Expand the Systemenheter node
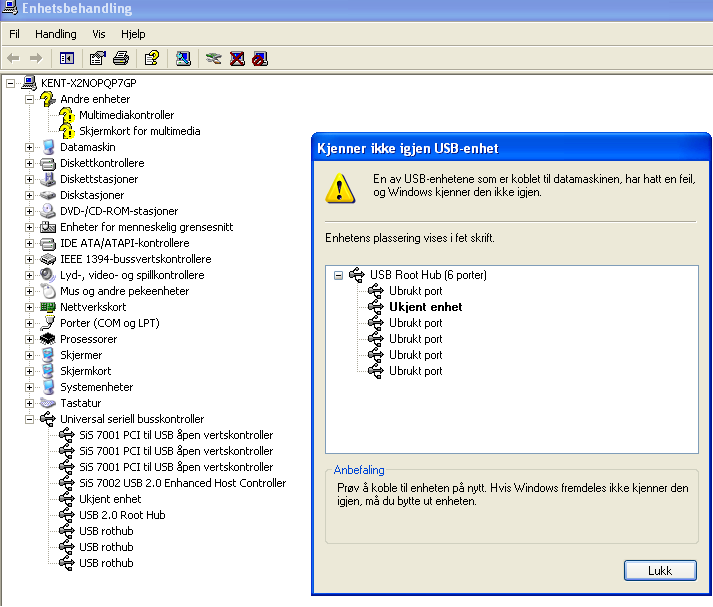This screenshot has width=713, height=607. (30, 387)
